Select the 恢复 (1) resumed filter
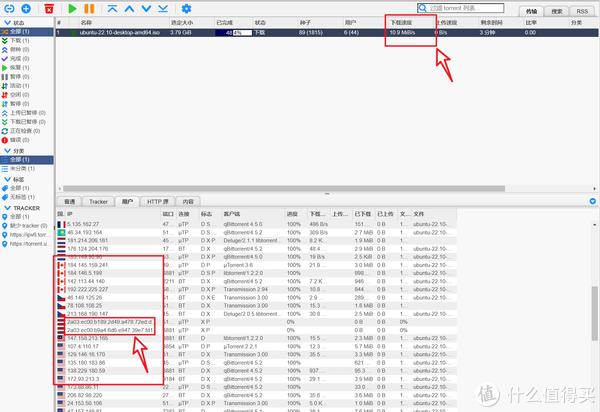This screenshot has height=412, width=600. point(27,67)
